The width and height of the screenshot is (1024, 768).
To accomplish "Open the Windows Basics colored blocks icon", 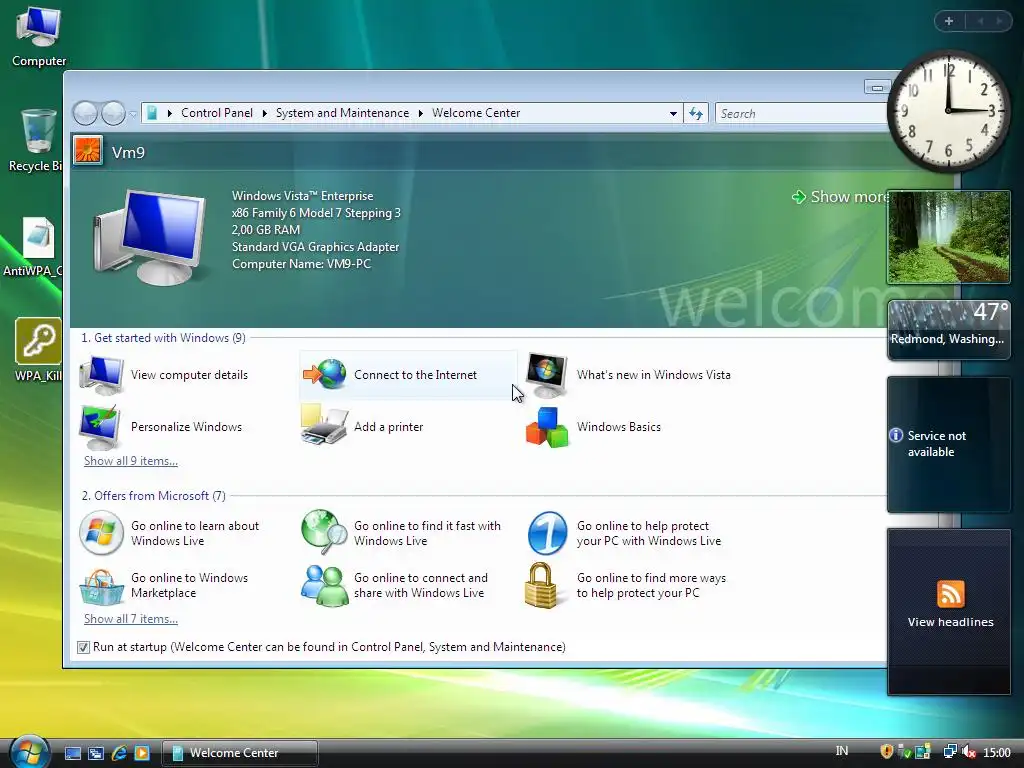I will (x=547, y=428).
